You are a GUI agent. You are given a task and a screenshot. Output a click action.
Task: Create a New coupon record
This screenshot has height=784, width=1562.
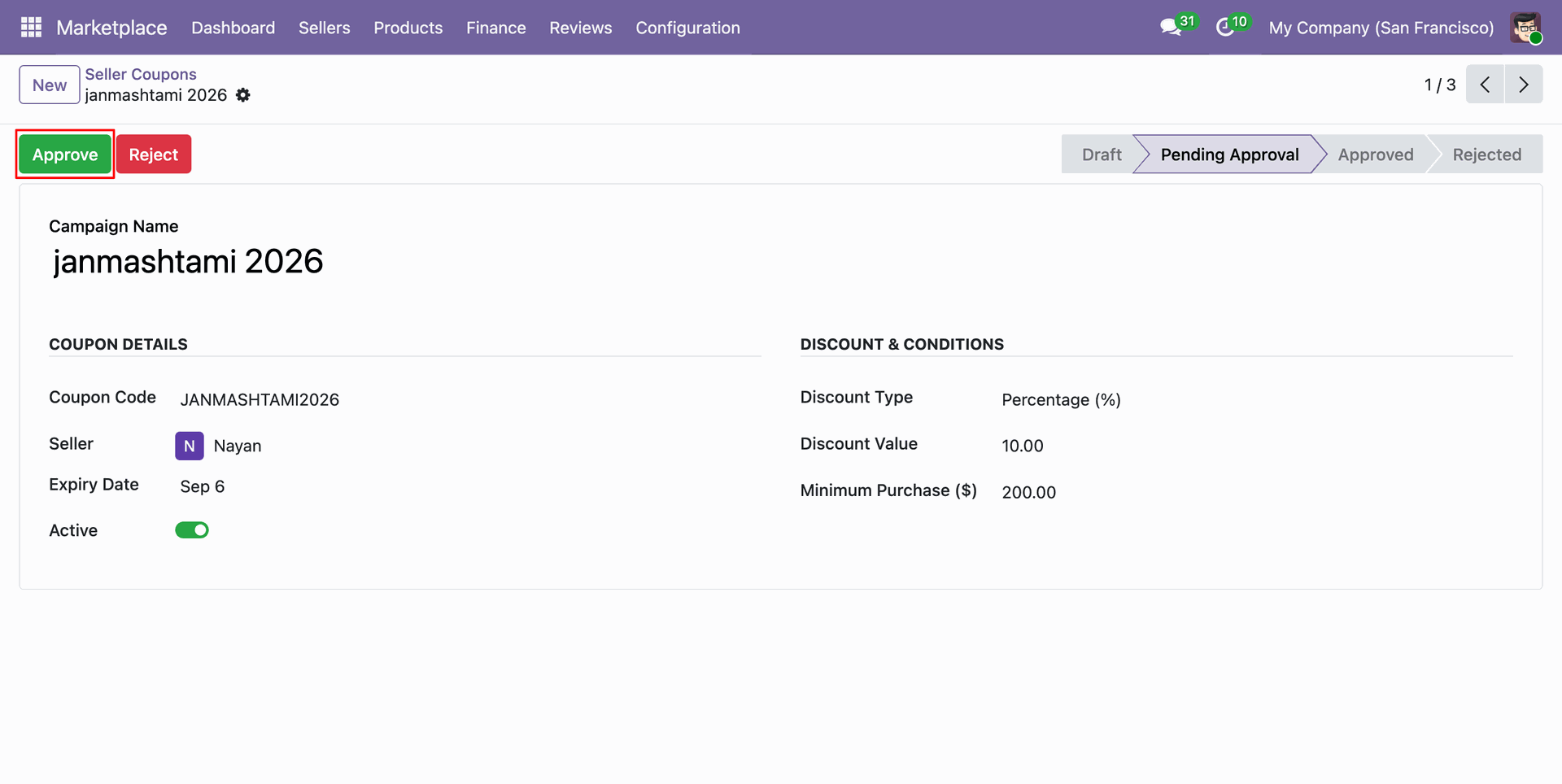50,85
